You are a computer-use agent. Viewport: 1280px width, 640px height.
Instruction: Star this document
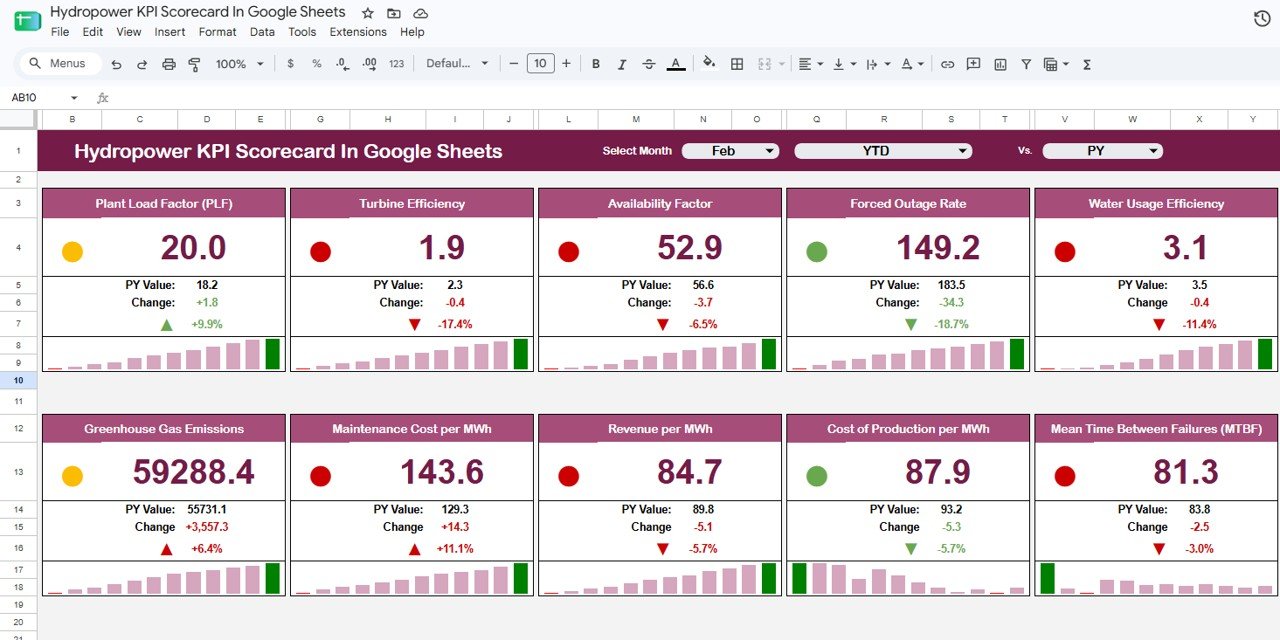(367, 13)
